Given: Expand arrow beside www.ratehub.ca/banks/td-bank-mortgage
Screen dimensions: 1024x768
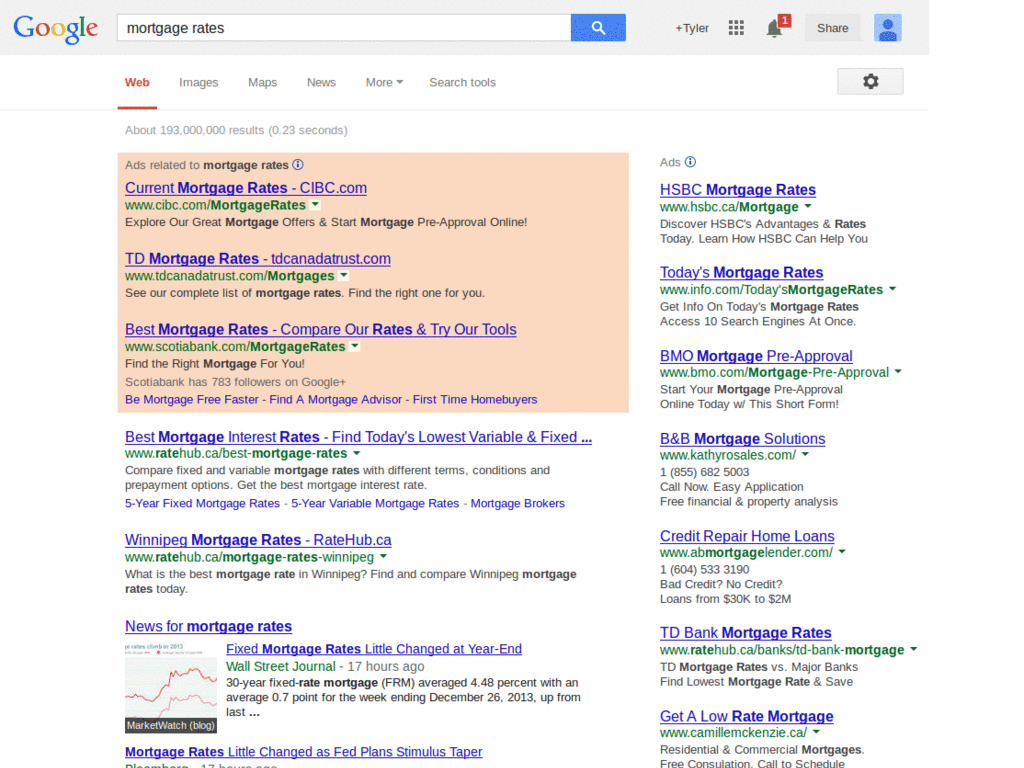Looking at the screenshot, I should (914, 649).
